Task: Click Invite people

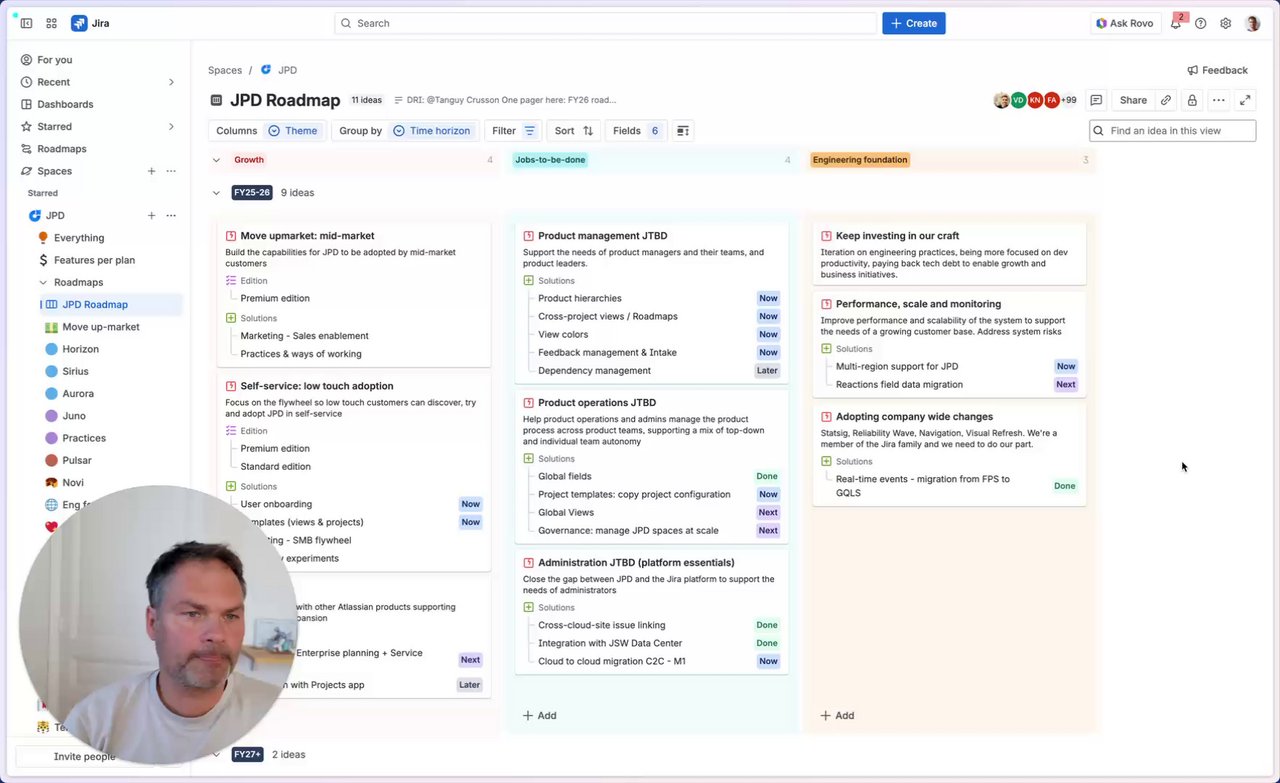Action: coord(85,757)
